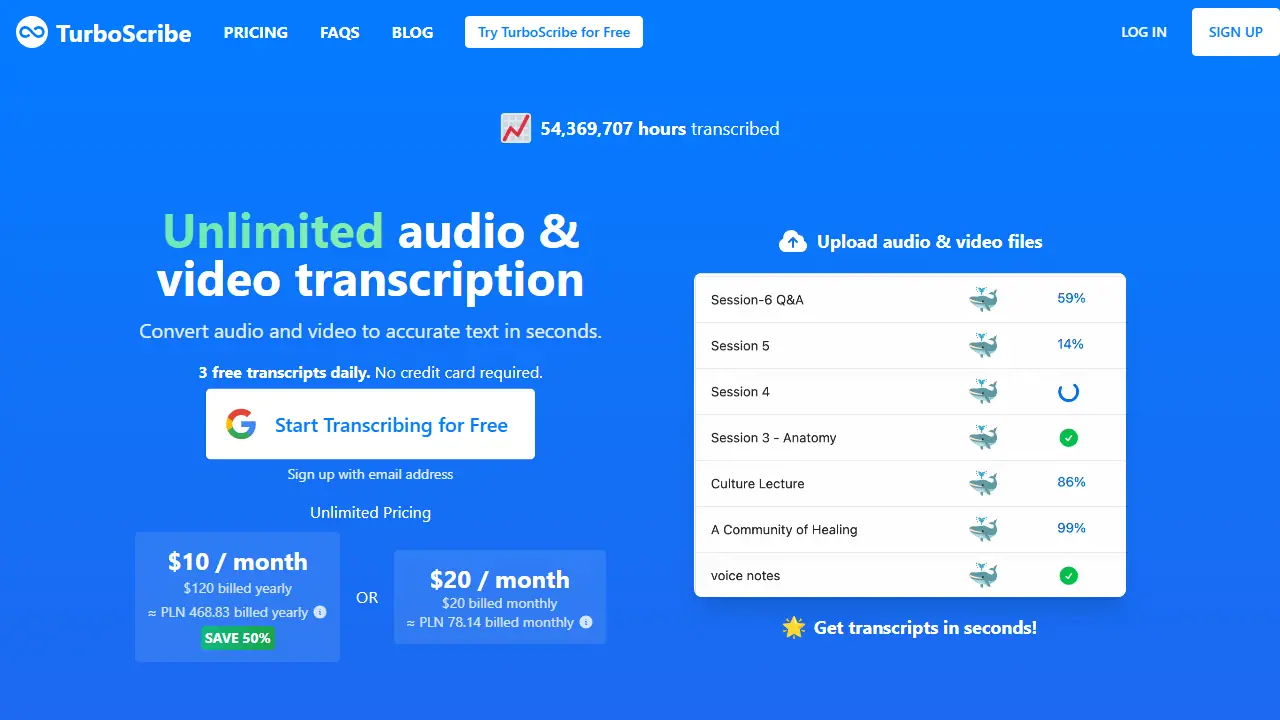
Task: Click the Upload audio & video files heading
Action: (930, 242)
